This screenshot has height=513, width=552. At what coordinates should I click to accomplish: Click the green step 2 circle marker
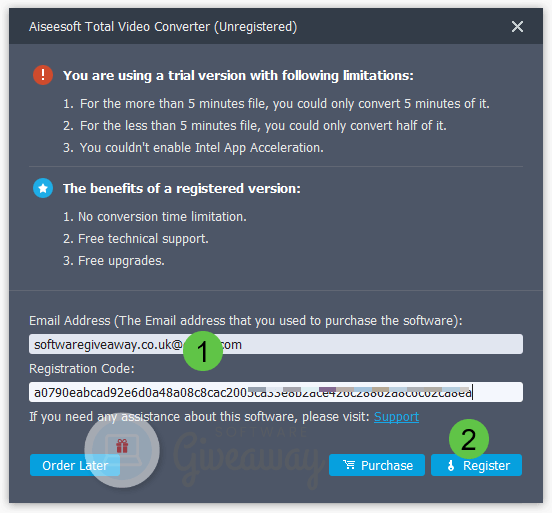(x=469, y=439)
